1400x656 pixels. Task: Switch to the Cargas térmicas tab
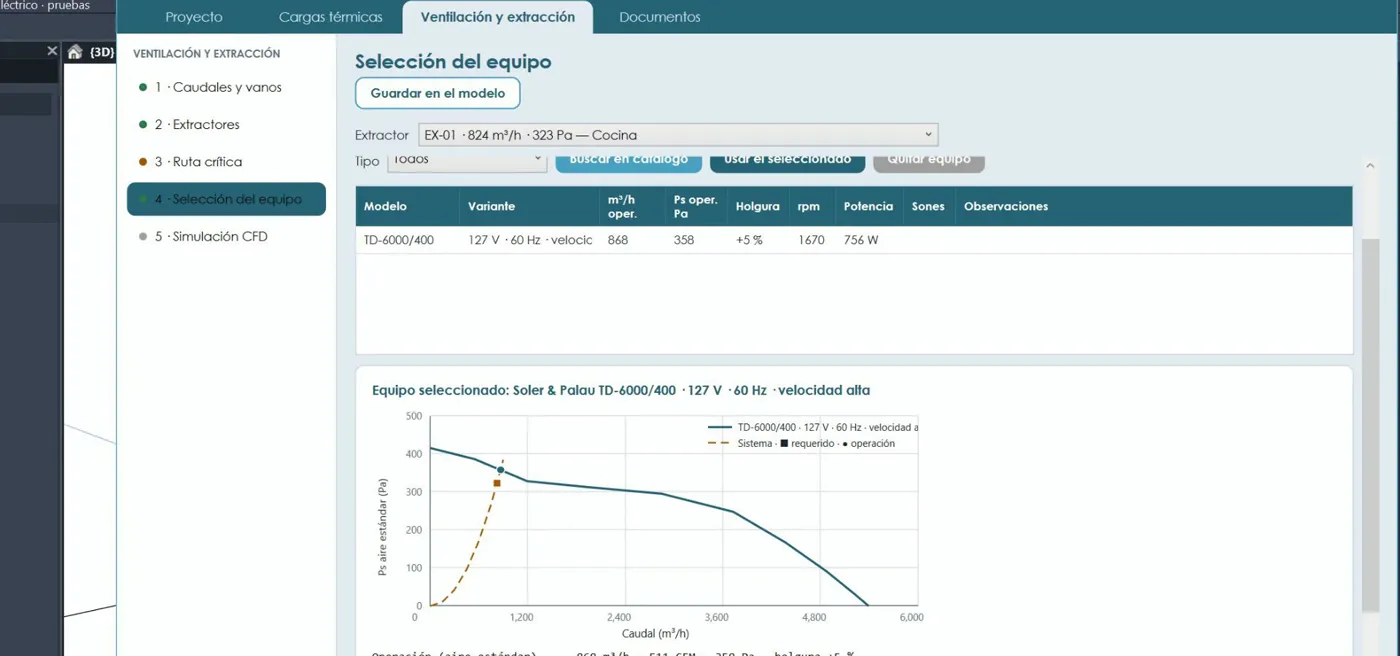331,17
